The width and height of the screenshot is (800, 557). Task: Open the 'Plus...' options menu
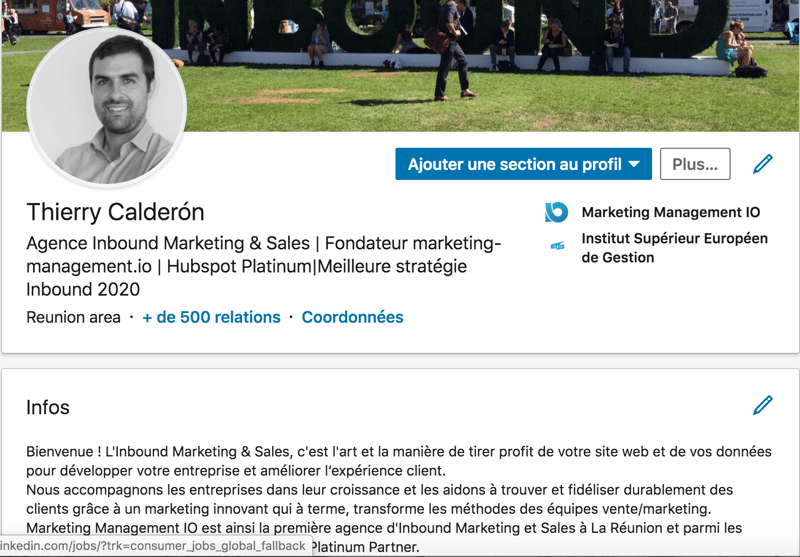(695, 164)
